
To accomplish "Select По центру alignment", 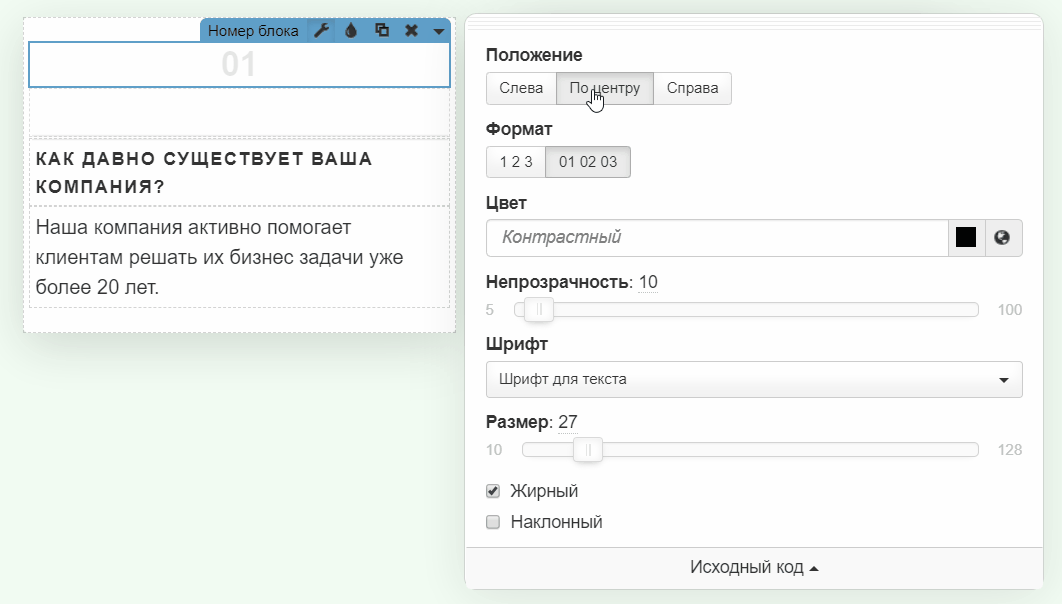I will [x=604, y=88].
